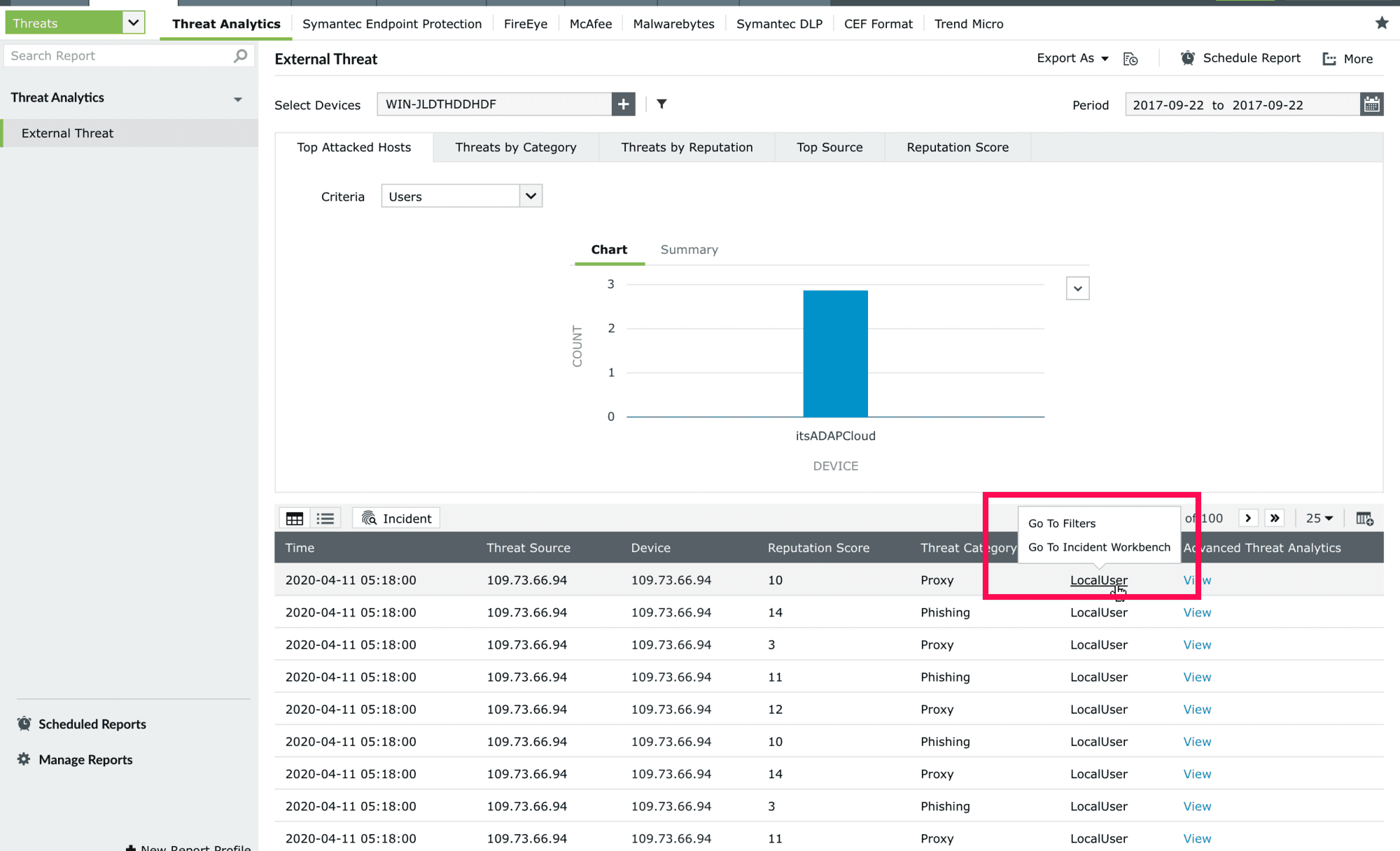Expand the Export As dropdown

tap(1072, 59)
